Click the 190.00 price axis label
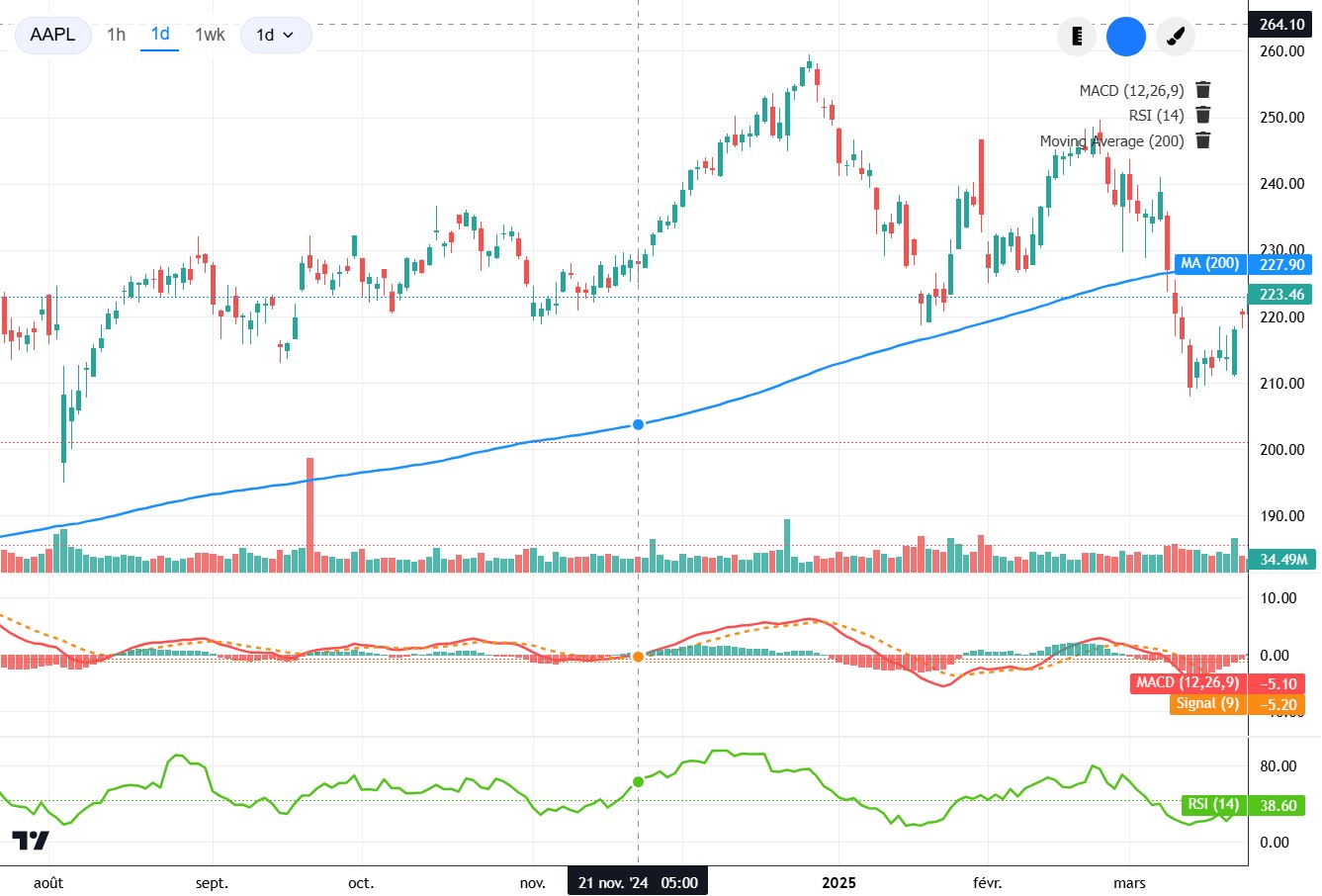Screen dimensions: 1322x896 [x=1281, y=515]
